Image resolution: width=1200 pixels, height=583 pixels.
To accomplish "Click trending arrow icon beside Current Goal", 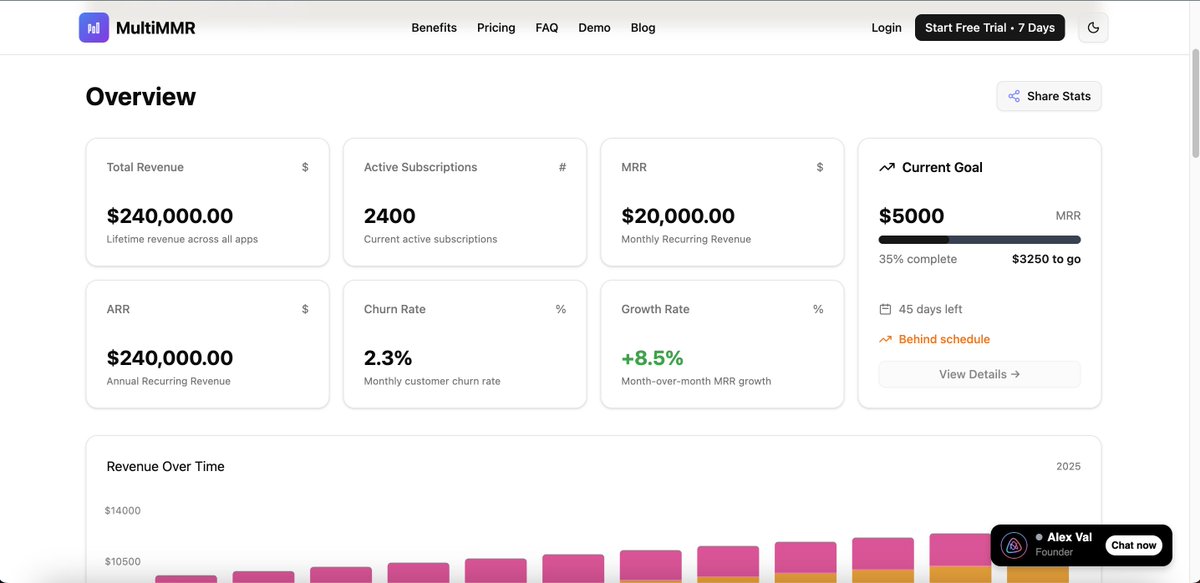I will pyautogui.click(x=886, y=167).
